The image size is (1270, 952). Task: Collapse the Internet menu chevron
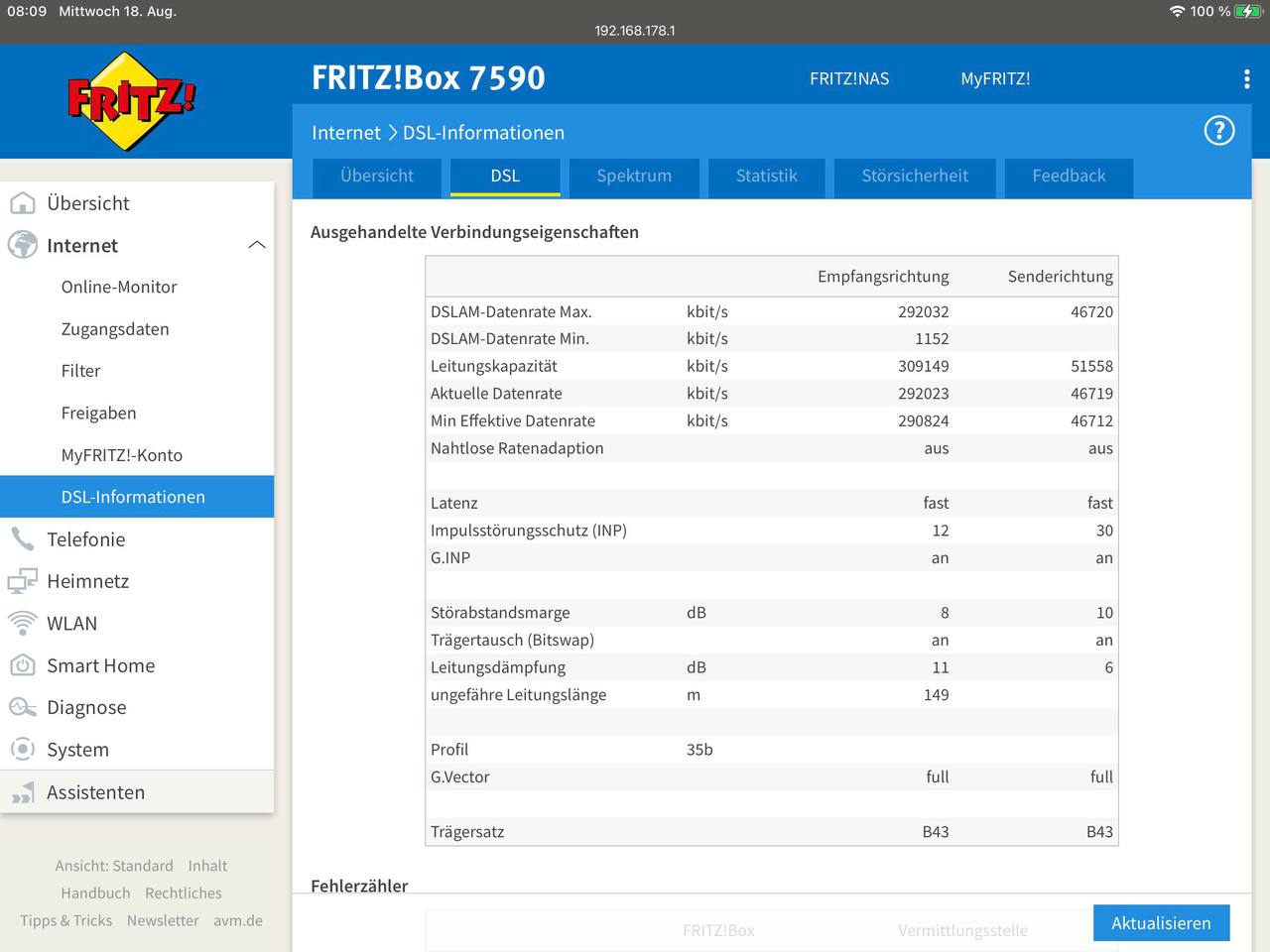(257, 245)
